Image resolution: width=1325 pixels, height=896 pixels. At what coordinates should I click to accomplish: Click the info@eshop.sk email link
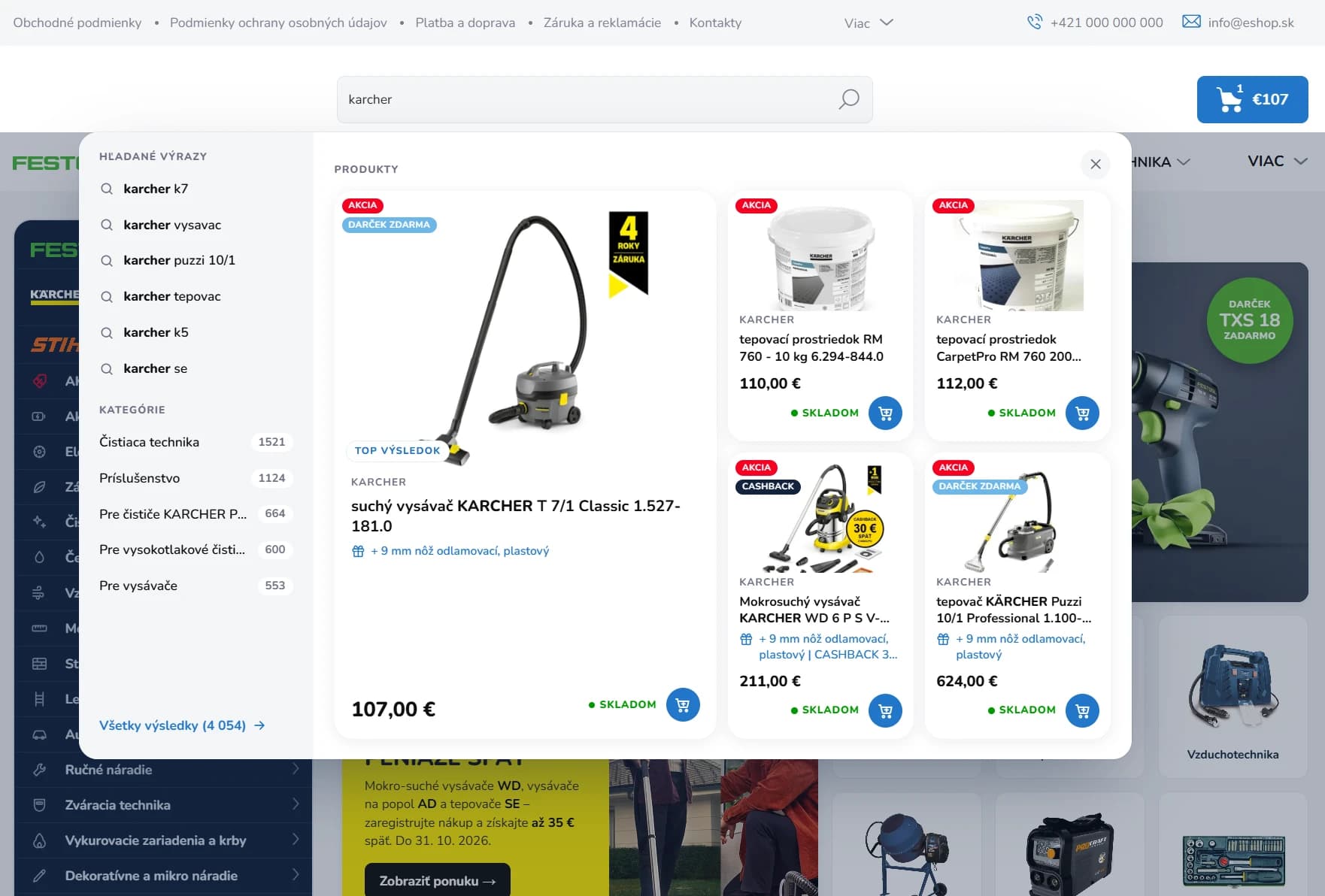tap(1251, 23)
